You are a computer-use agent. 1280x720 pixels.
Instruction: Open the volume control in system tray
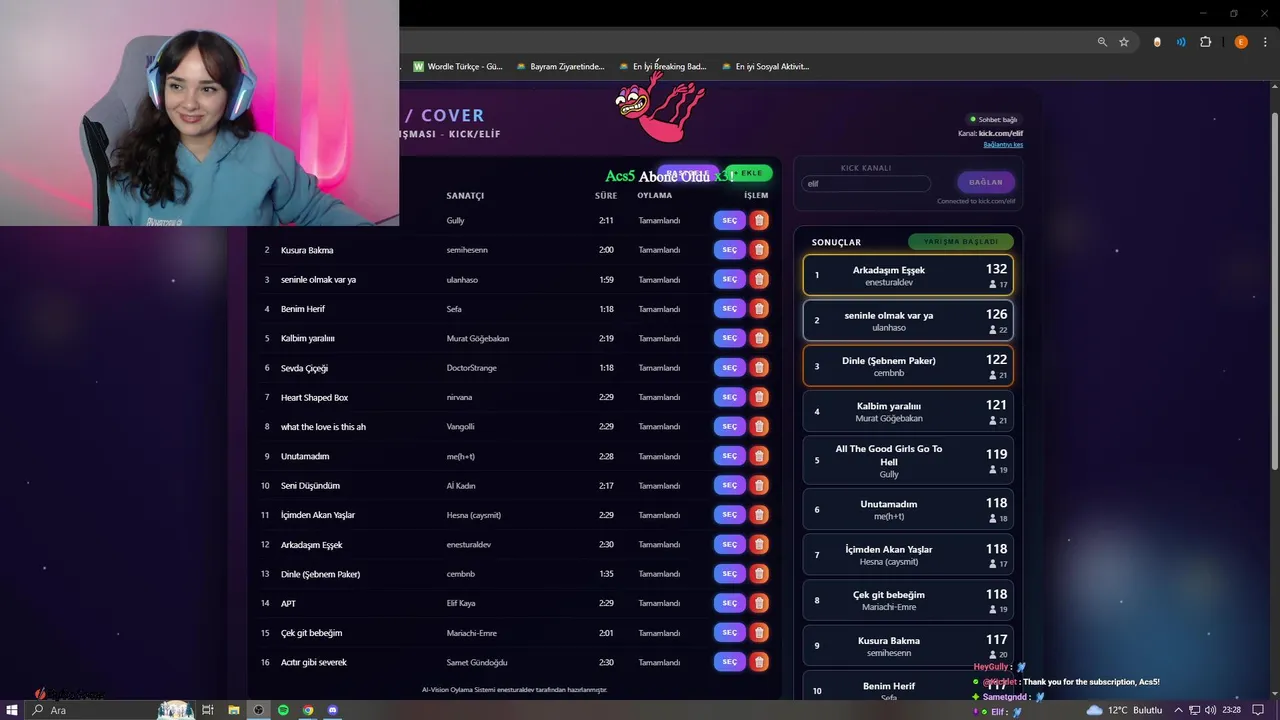(x=1211, y=710)
